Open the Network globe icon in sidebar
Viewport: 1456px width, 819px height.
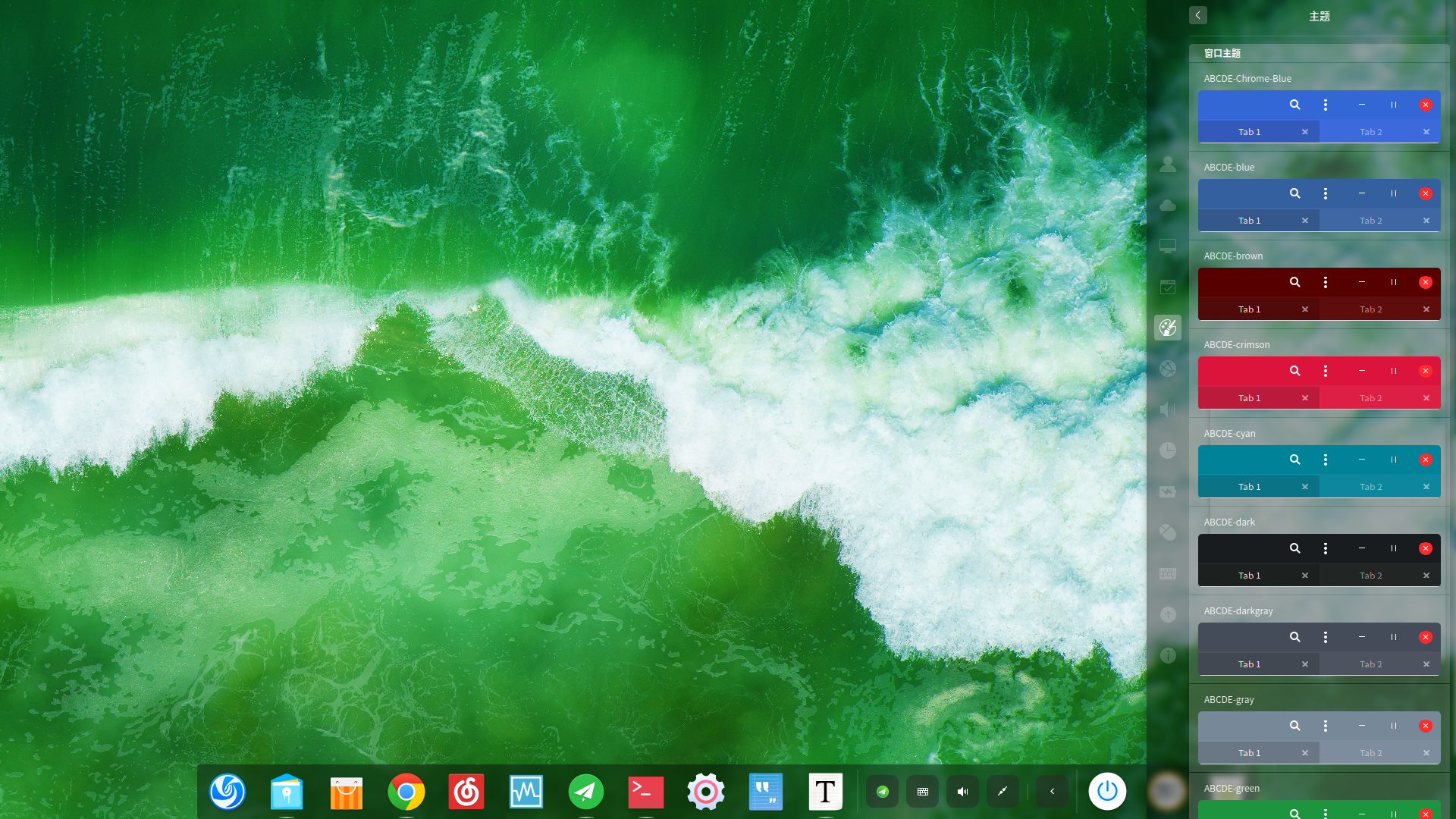tap(1168, 369)
